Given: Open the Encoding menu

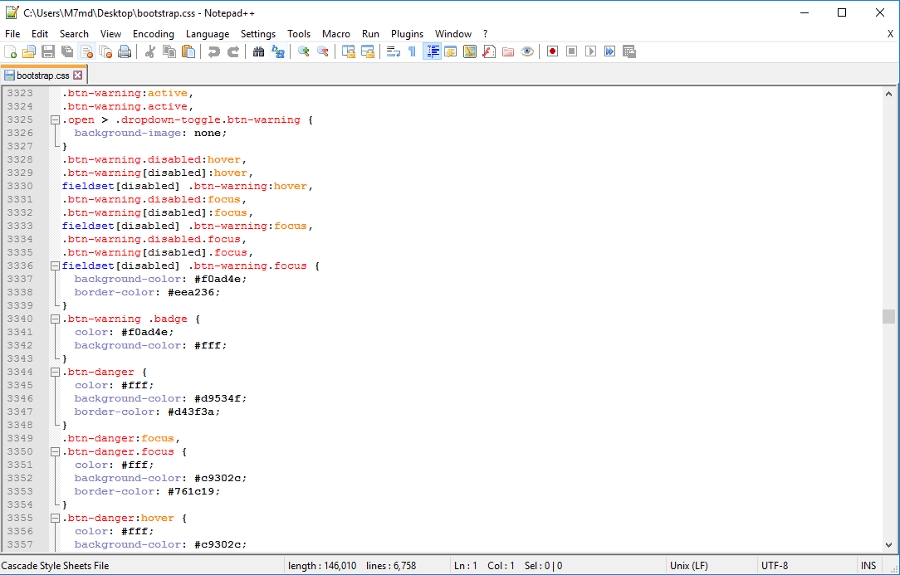Looking at the screenshot, I should pyautogui.click(x=153, y=34).
